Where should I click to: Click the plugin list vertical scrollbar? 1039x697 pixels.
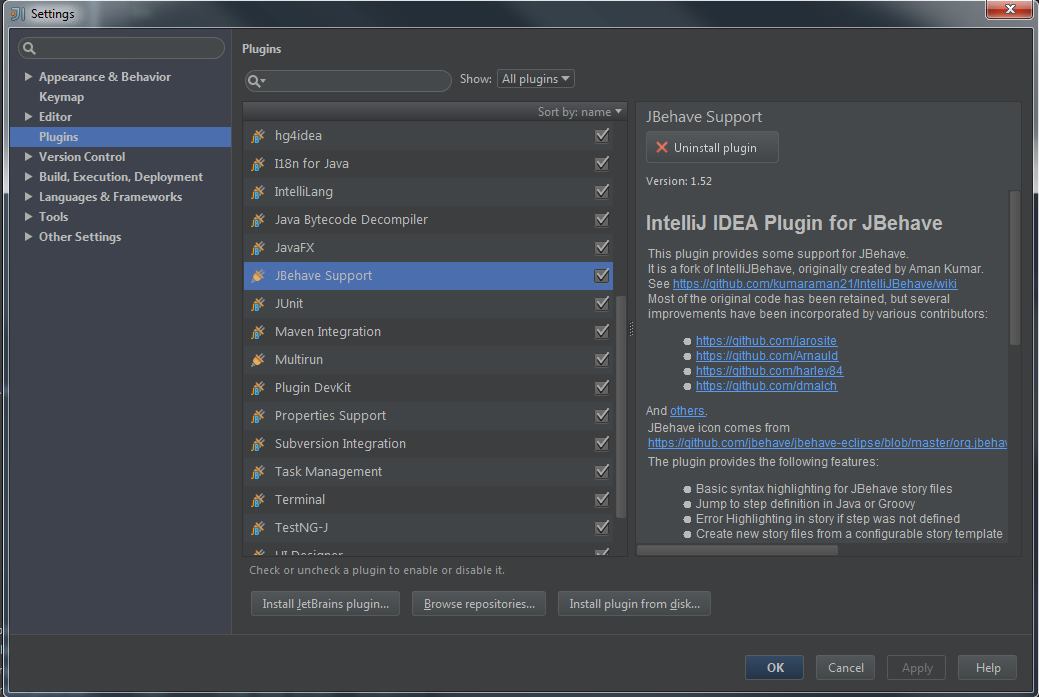coord(621,407)
